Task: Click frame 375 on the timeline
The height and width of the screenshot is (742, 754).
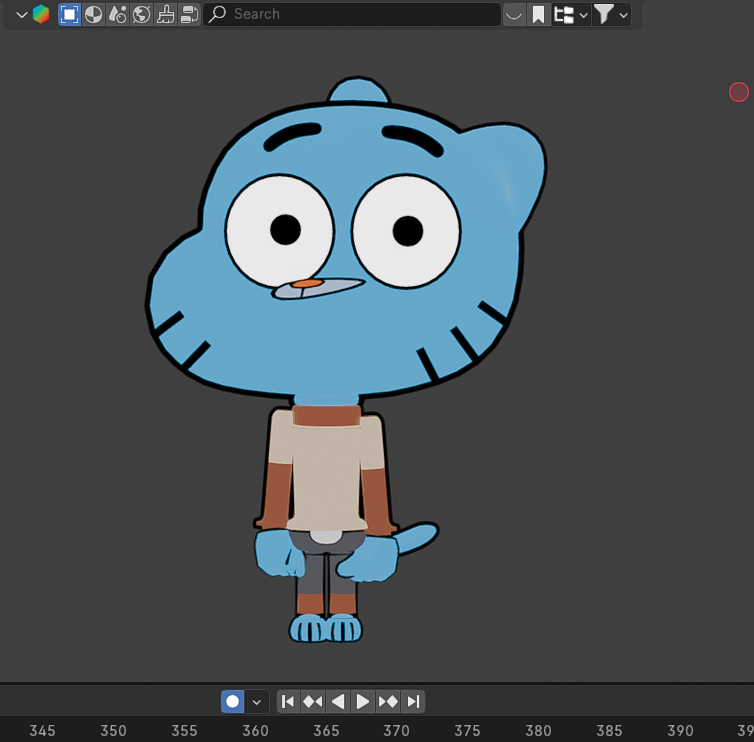Action: click(467, 730)
